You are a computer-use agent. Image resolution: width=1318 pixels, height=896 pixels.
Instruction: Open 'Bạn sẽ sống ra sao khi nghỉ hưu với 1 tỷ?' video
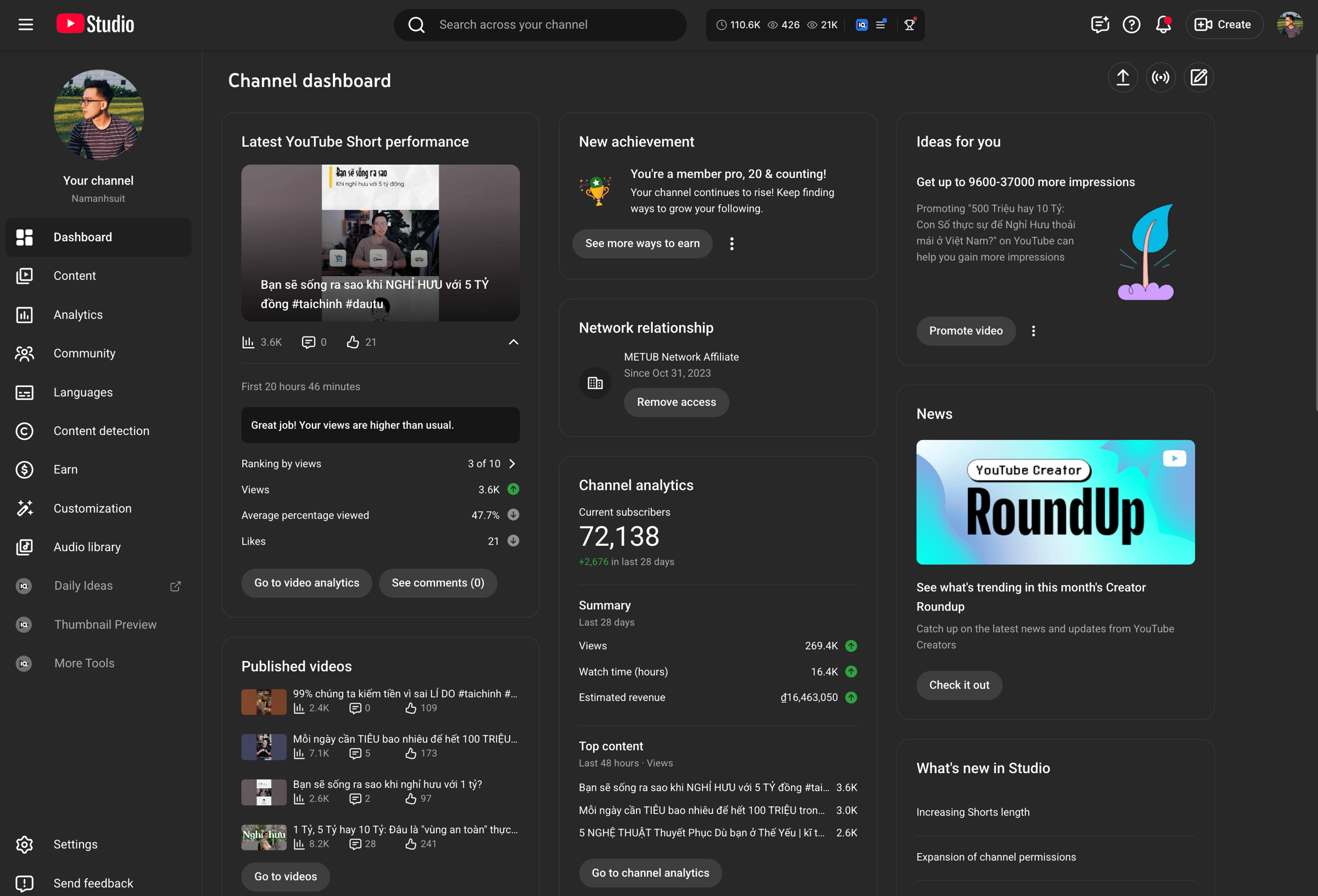[x=380, y=791]
